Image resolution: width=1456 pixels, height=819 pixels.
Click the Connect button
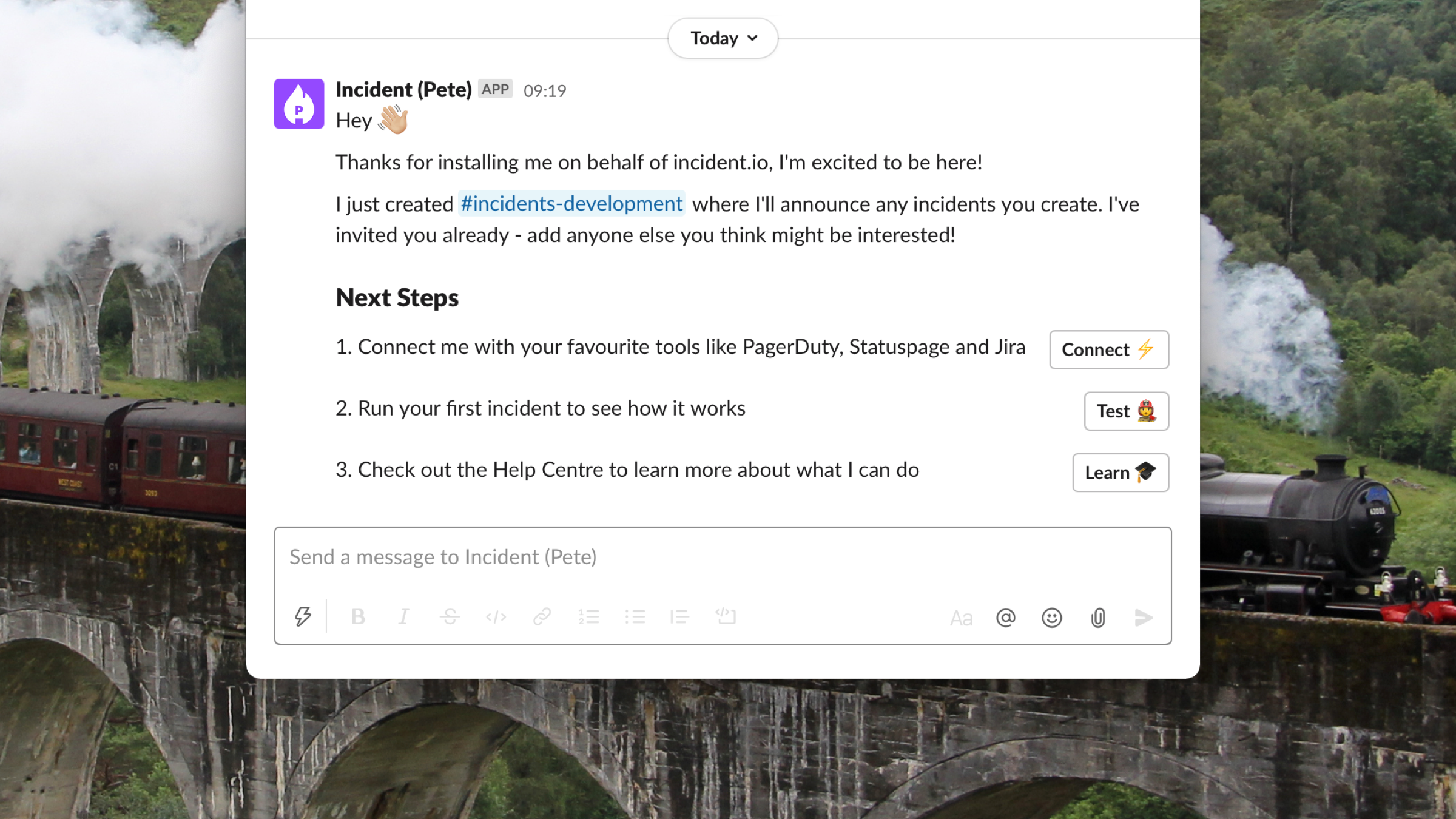coord(1109,349)
